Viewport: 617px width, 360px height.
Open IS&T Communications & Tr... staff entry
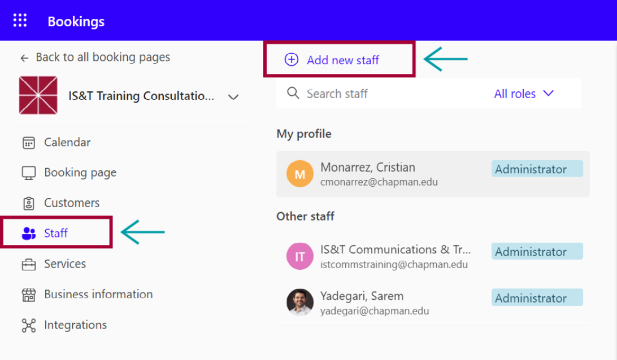(x=433, y=256)
